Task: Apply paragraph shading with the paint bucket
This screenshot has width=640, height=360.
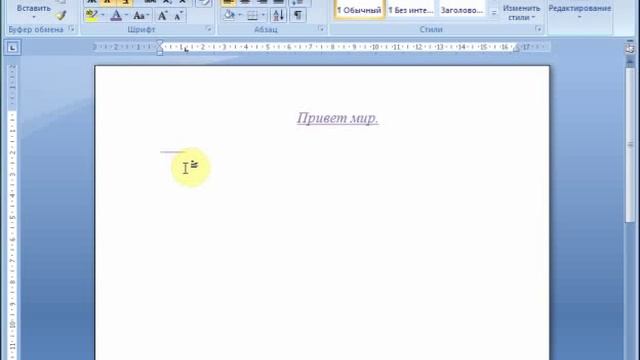Action: [229, 16]
